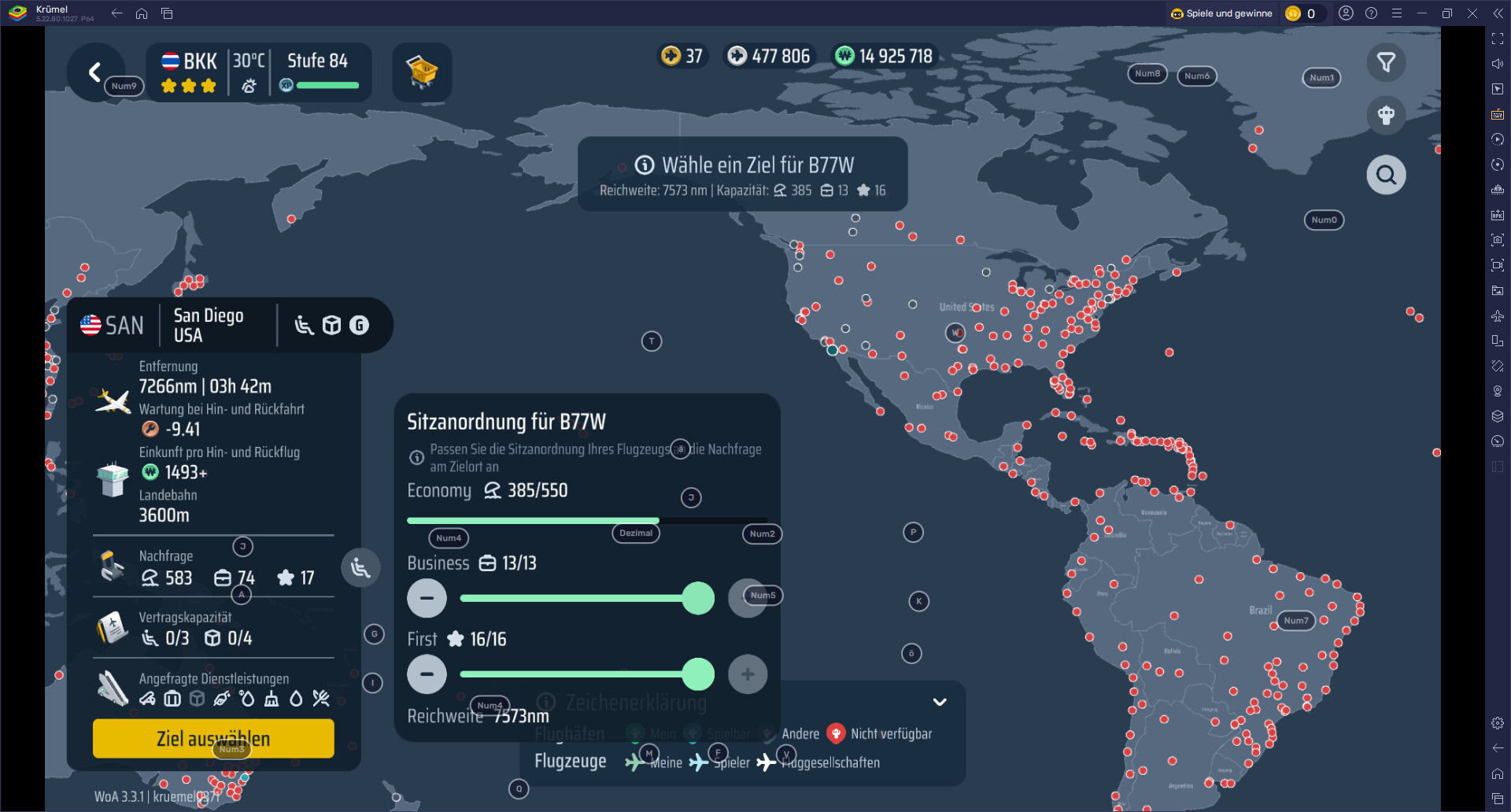The height and width of the screenshot is (812, 1511).
Task: Click the BlueStacks home icon
Action: (142, 13)
